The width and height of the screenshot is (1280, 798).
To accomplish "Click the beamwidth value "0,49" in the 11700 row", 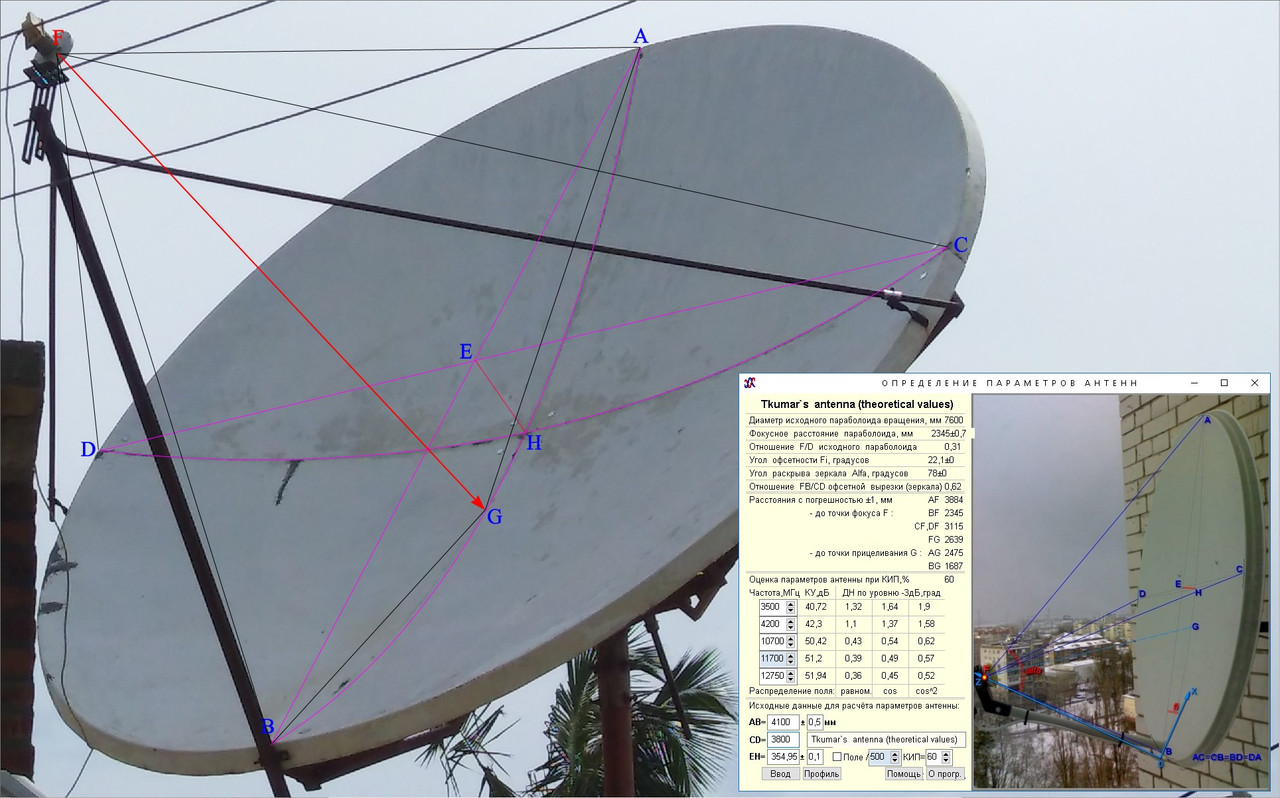I will point(890,659).
